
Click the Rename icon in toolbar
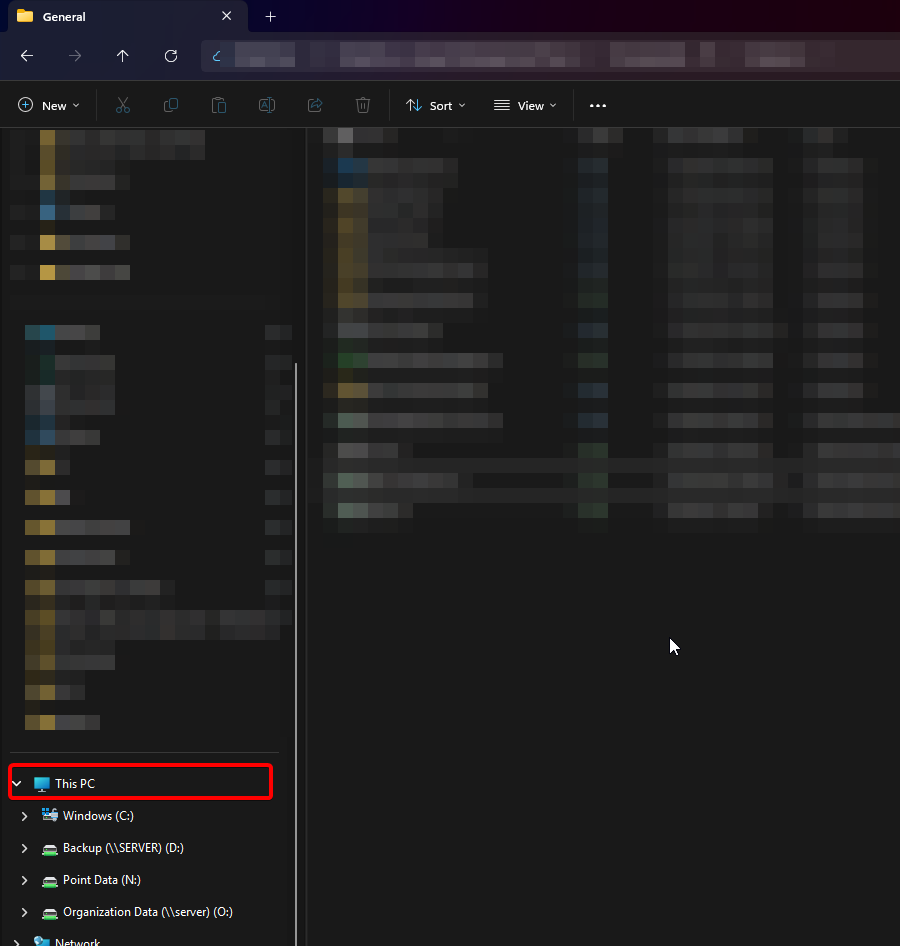(x=267, y=105)
